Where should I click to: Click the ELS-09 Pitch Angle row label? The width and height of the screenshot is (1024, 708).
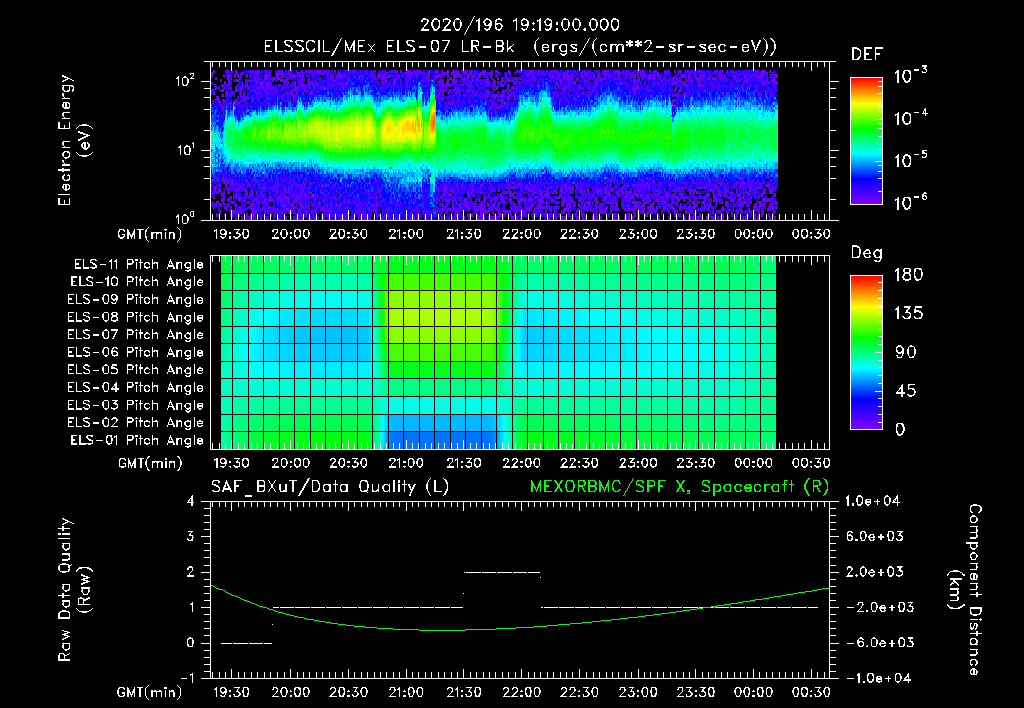136,300
